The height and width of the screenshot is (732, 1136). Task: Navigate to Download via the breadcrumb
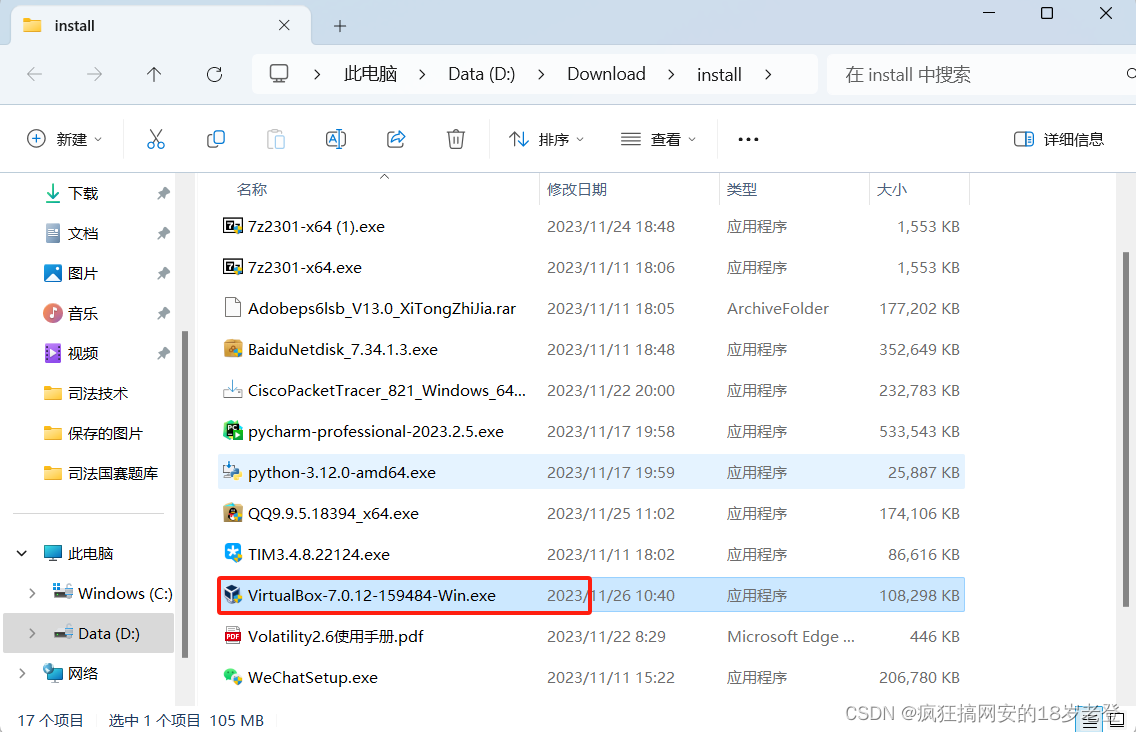pos(606,73)
